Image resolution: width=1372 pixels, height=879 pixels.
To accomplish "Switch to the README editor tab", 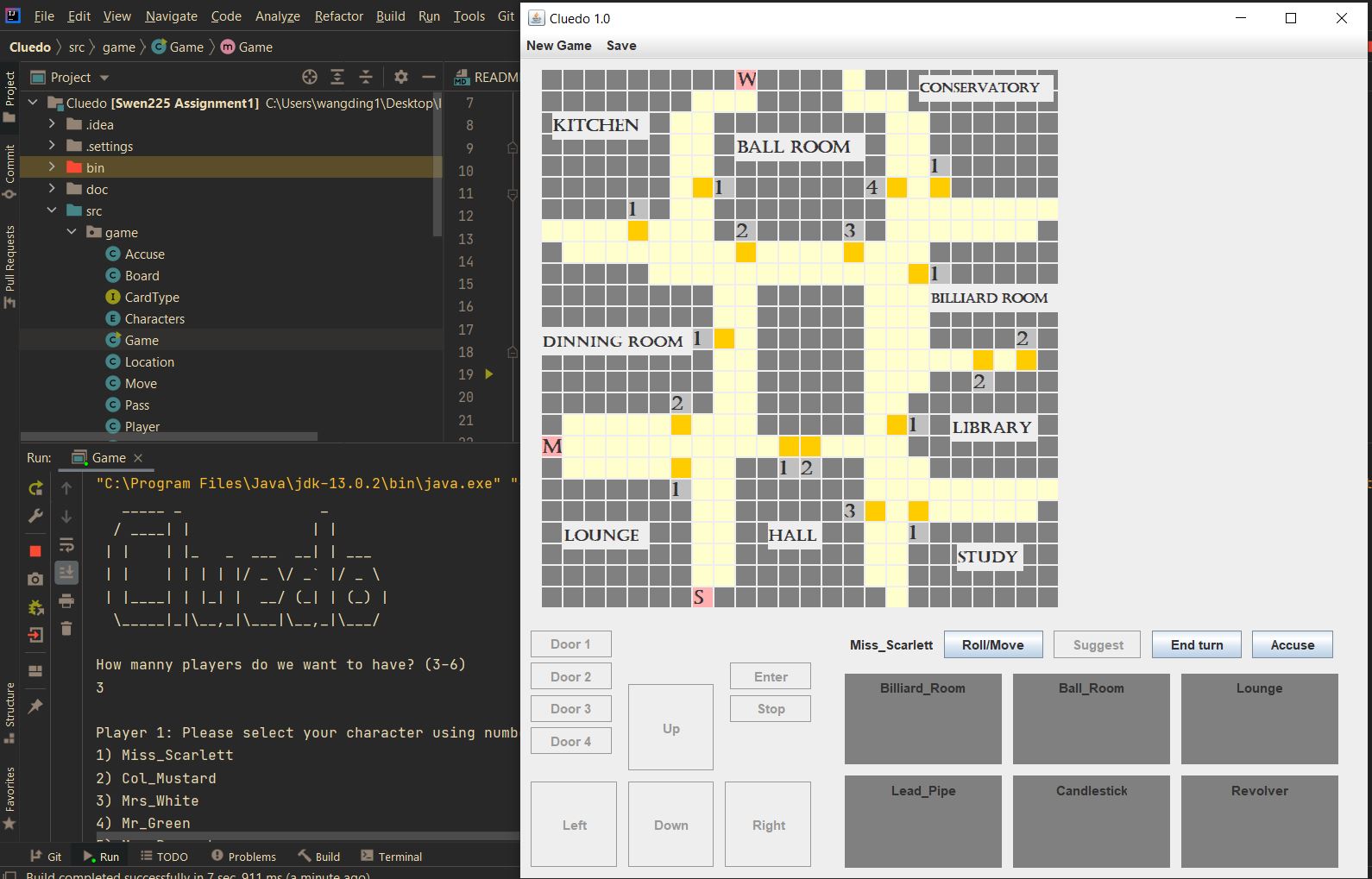I will click(x=486, y=77).
